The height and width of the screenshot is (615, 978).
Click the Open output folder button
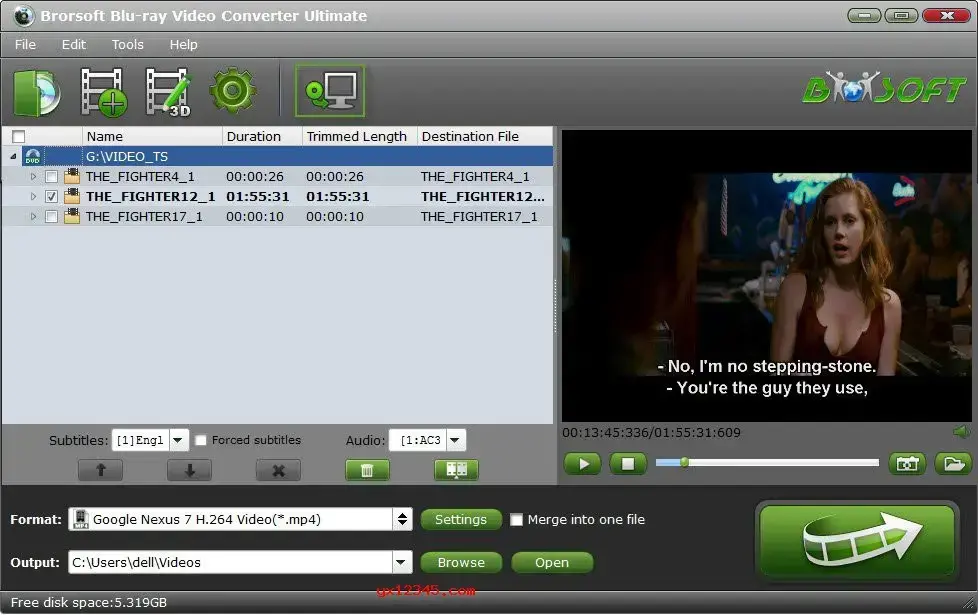coord(552,563)
